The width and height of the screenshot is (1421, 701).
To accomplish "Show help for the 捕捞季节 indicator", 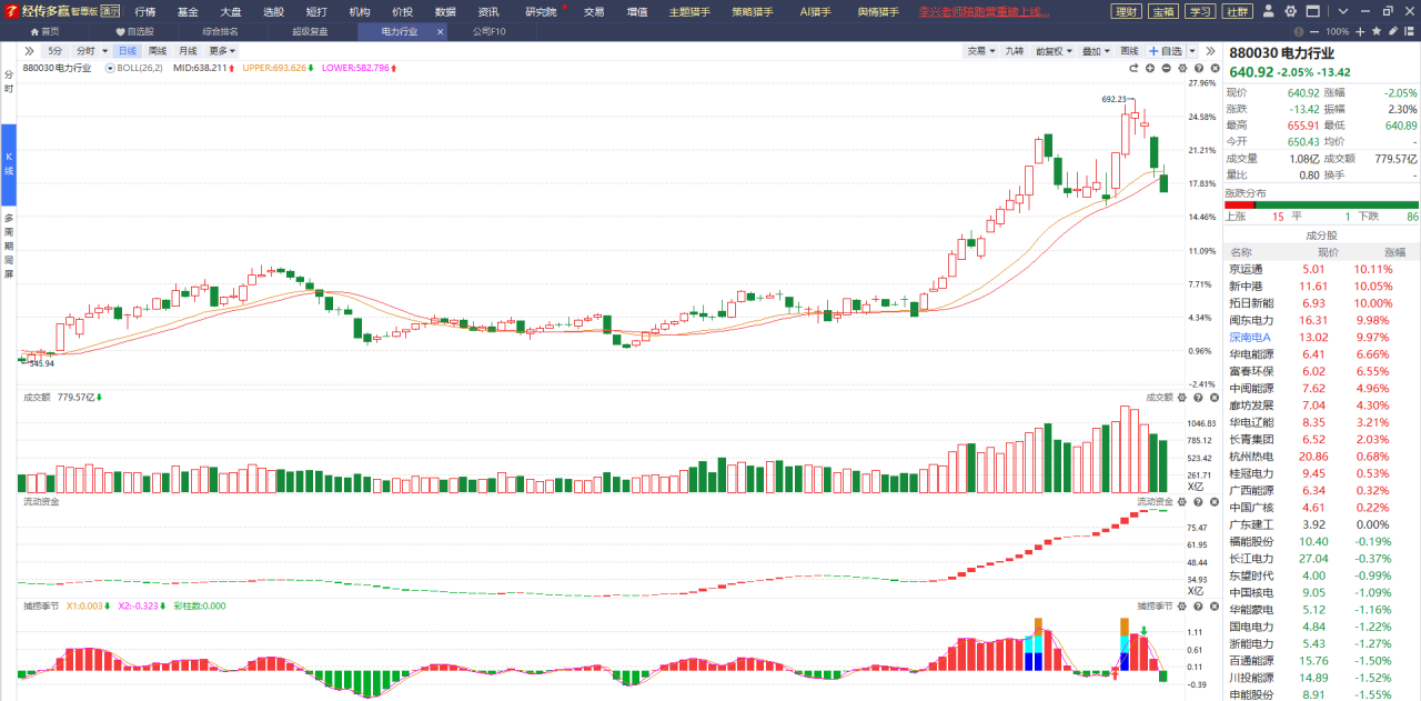I will [x=1198, y=606].
